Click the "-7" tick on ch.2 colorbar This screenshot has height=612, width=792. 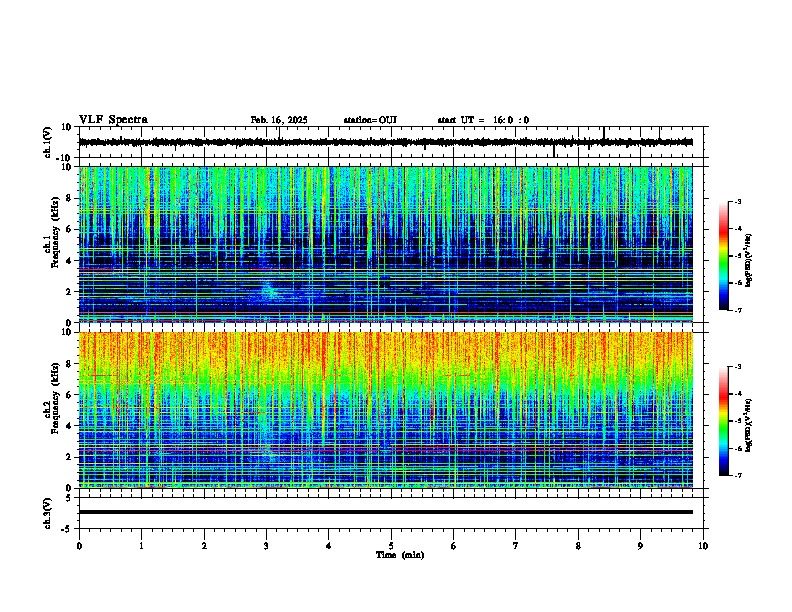pyautogui.click(x=738, y=476)
